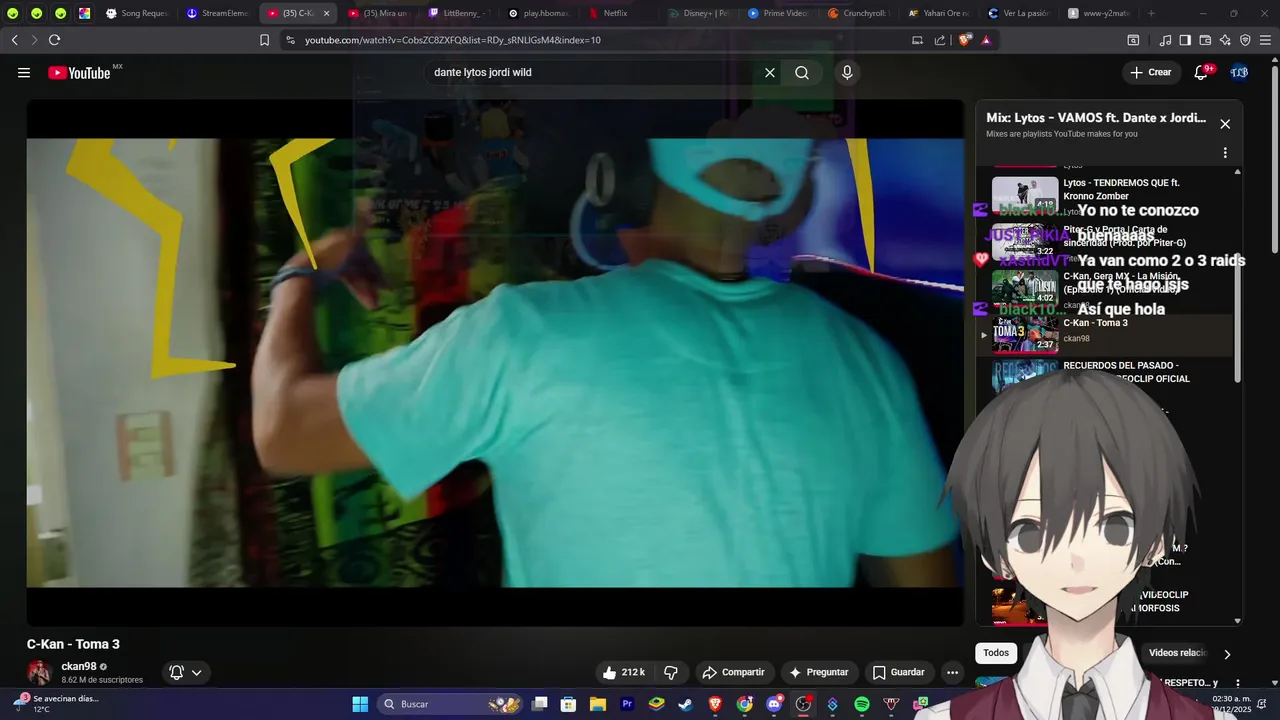This screenshot has height=720, width=1280.
Task: Open the YouTube hamburger guide menu
Action: [x=24, y=73]
